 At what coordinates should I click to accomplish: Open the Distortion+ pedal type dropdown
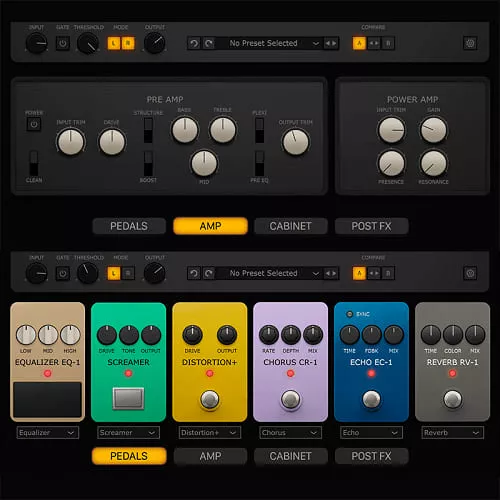tap(209, 433)
